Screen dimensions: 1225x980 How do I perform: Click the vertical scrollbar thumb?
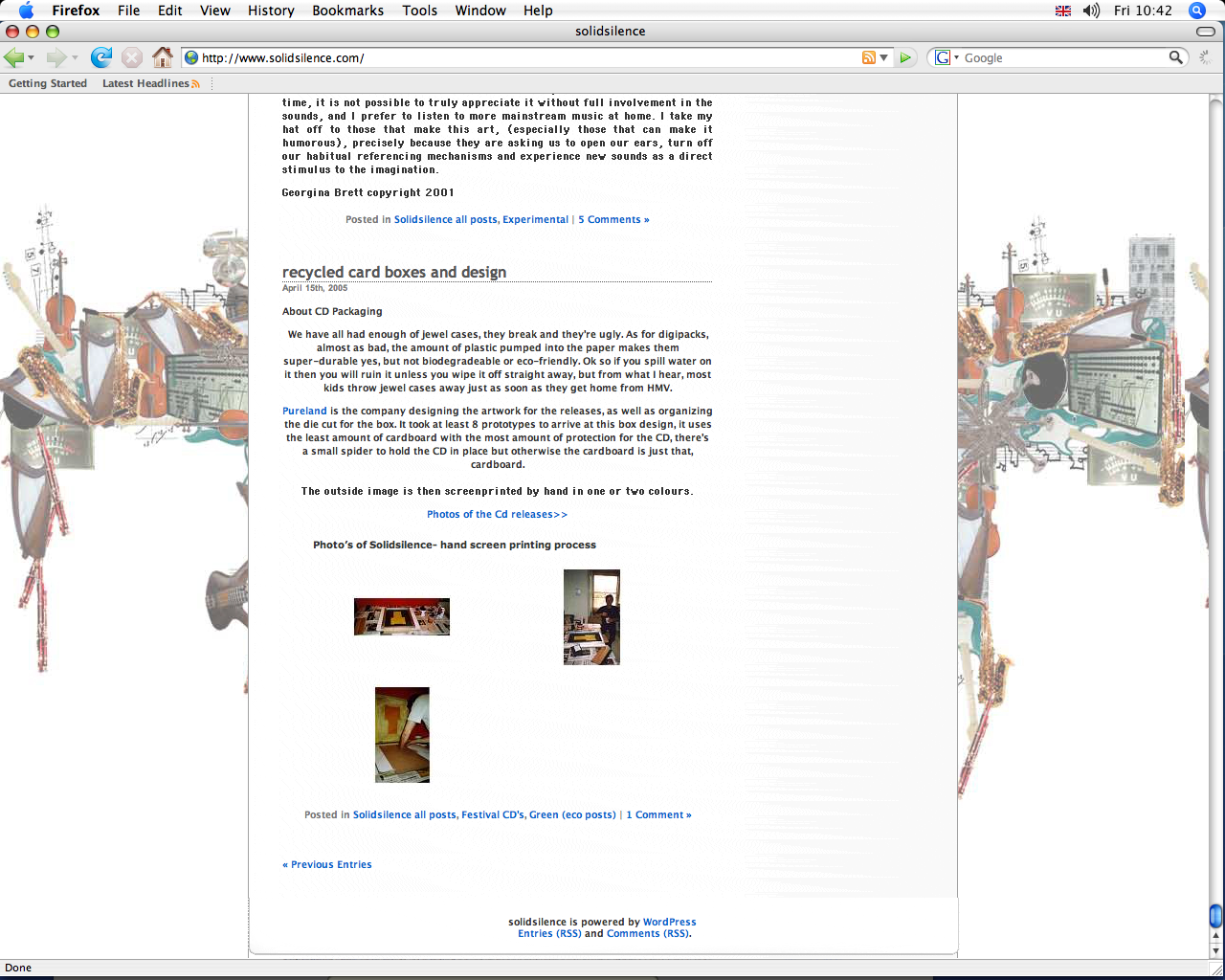[1215, 916]
